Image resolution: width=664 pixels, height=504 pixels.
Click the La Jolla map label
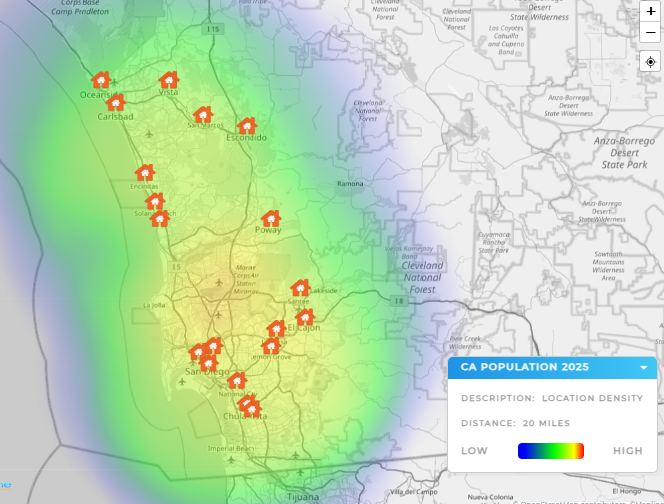[154, 305]
